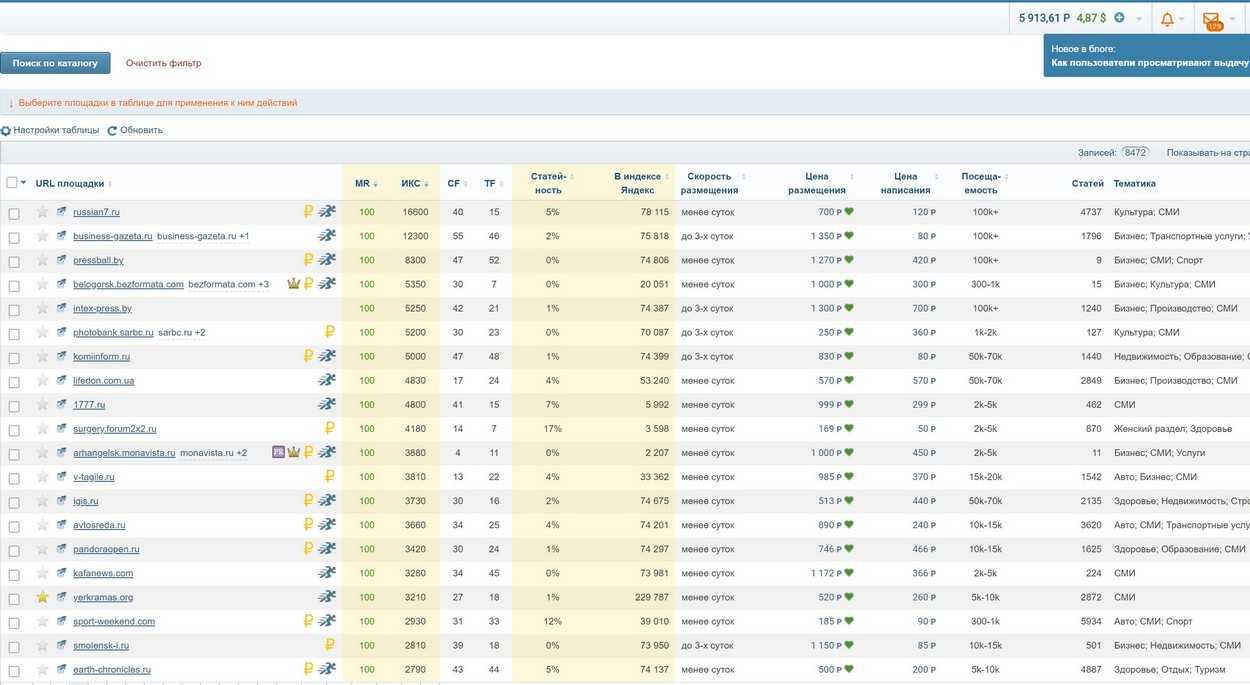The image size is (1250, 685).
Task: Click the running man icon for russian7.ru
Action: pyautogui.click(x=327, y=212)
